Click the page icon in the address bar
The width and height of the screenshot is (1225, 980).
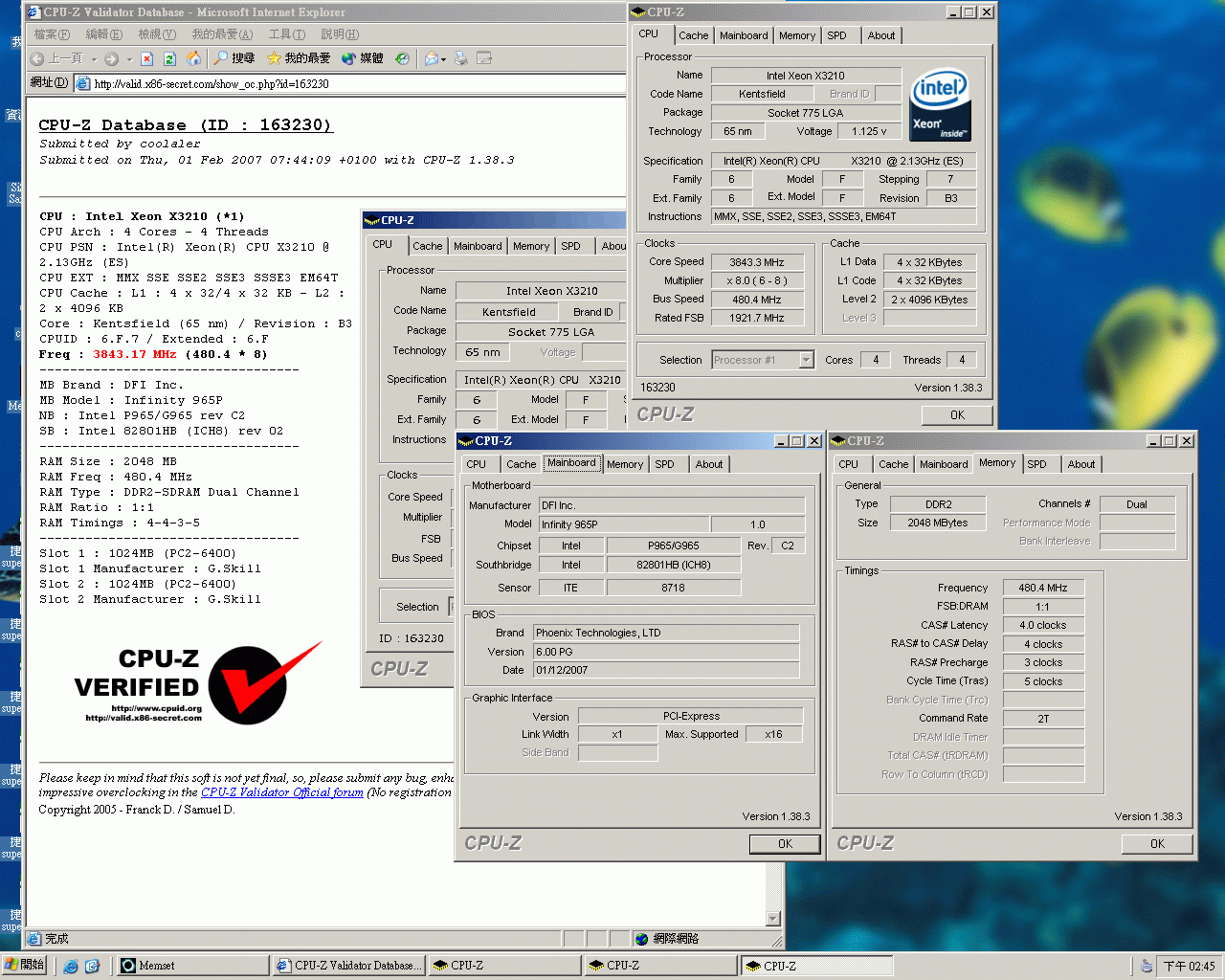click(83, 83)
